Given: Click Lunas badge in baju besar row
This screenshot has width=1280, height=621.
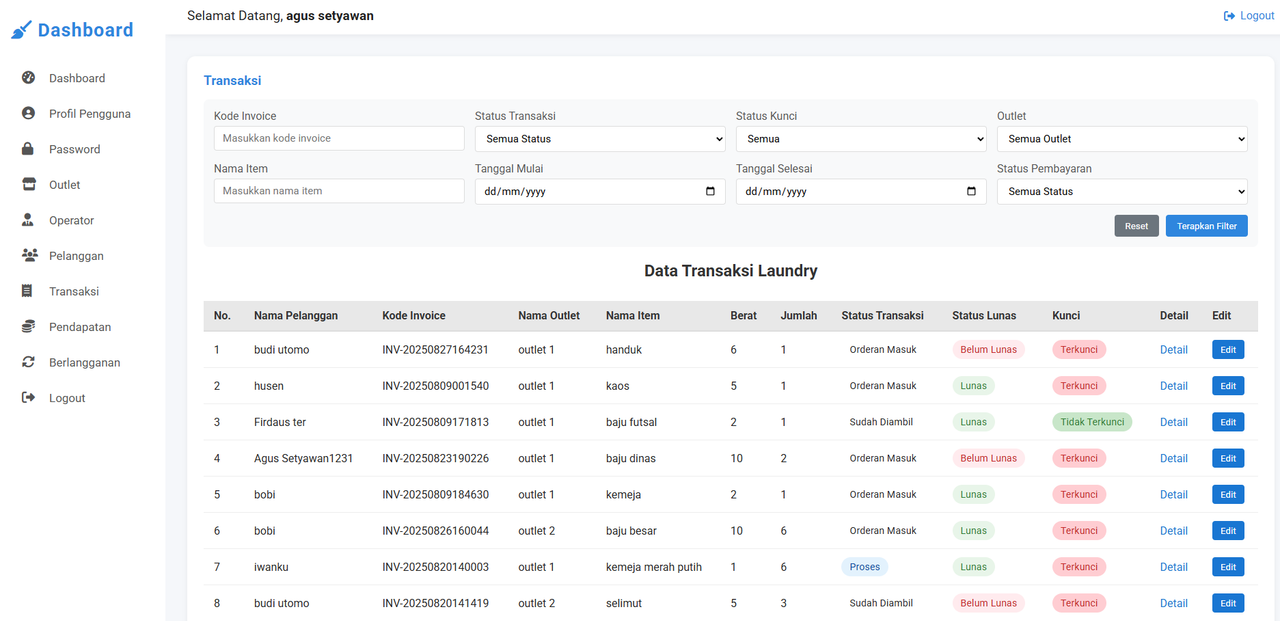Looking at the screenshot, I should [973, 531].
